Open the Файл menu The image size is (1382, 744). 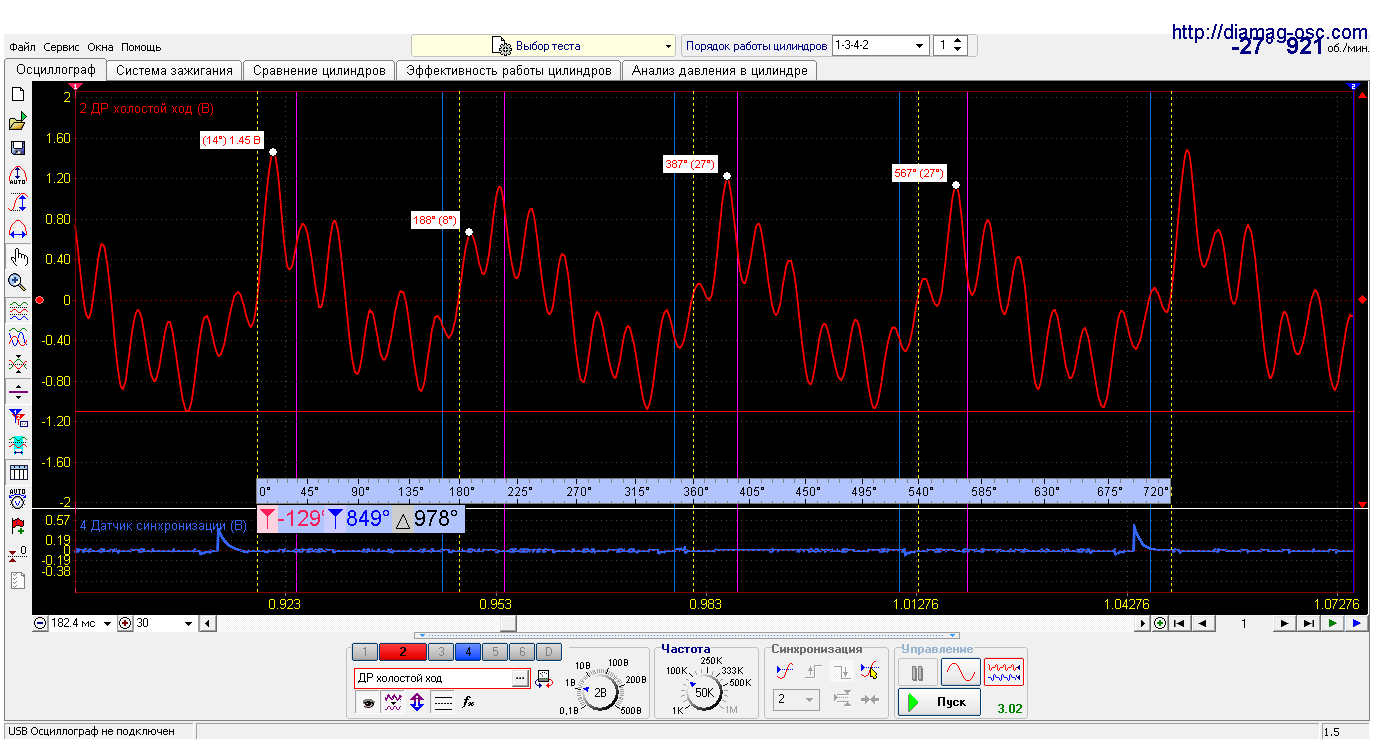click(22, 47)
